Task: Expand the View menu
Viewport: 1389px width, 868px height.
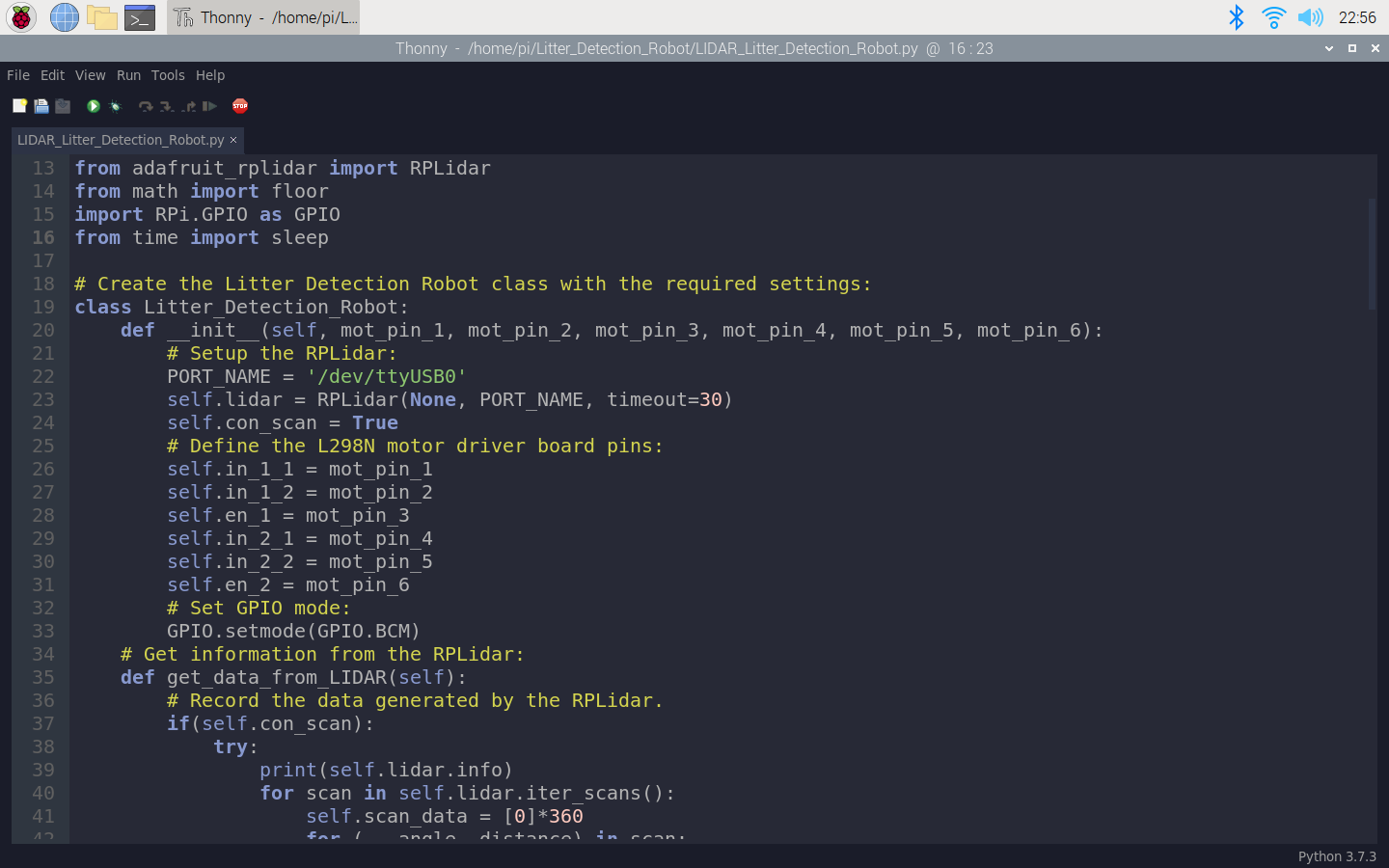Action: coord(91,75)
